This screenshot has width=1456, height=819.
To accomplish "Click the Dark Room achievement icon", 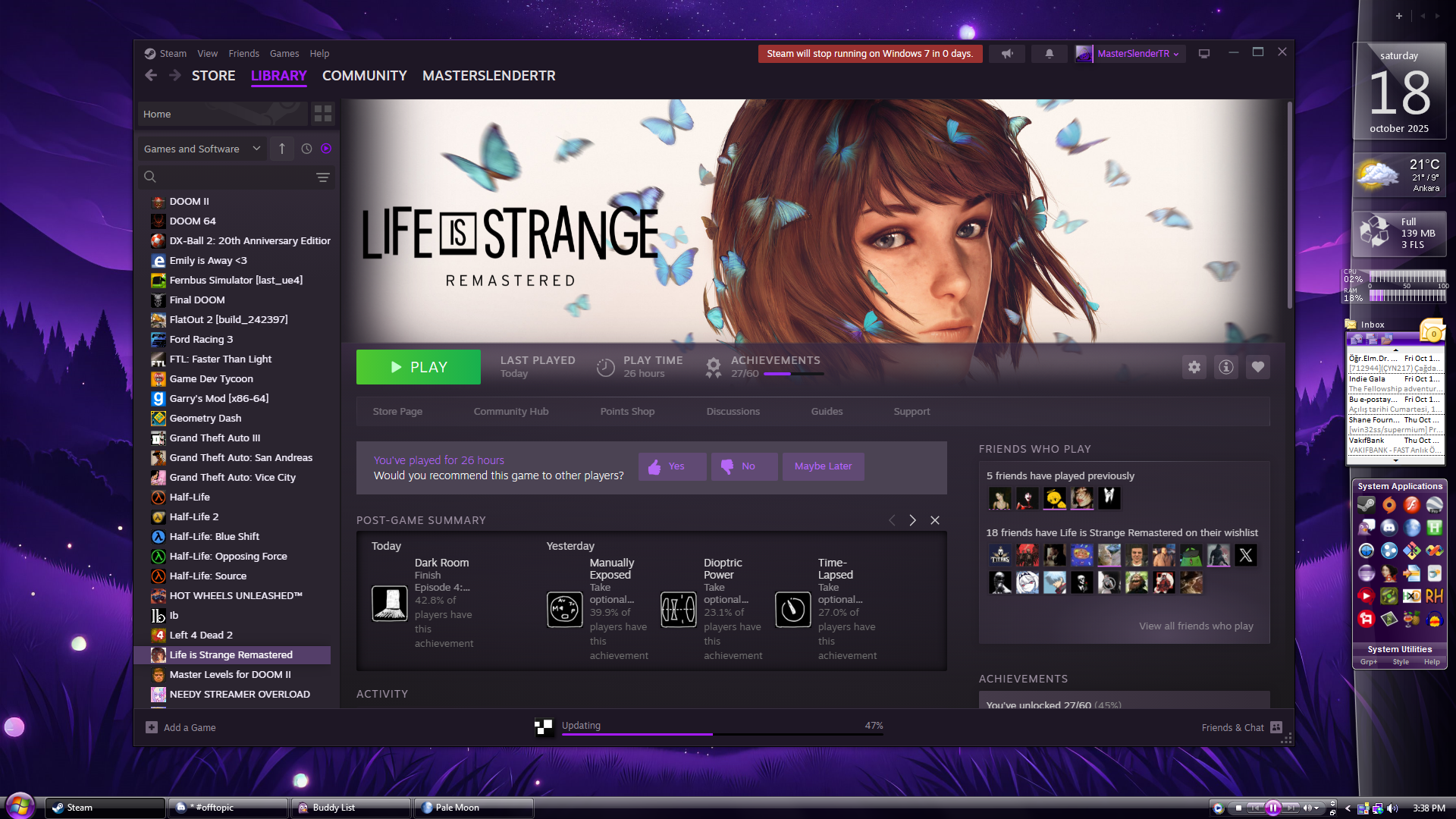I will tap(390, 604).
